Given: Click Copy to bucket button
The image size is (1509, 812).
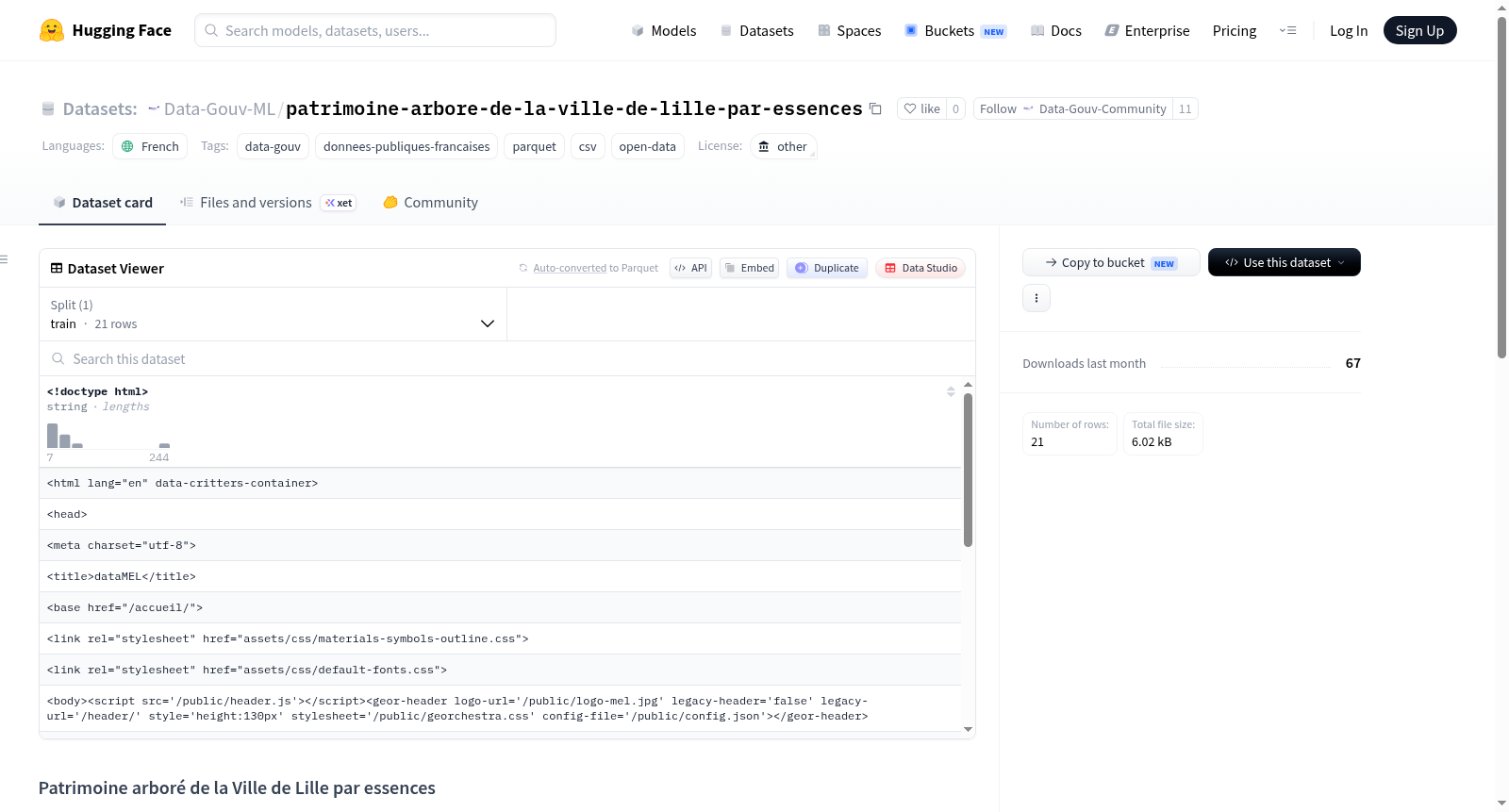Looking at the screenshot, I should point(1111,262).
